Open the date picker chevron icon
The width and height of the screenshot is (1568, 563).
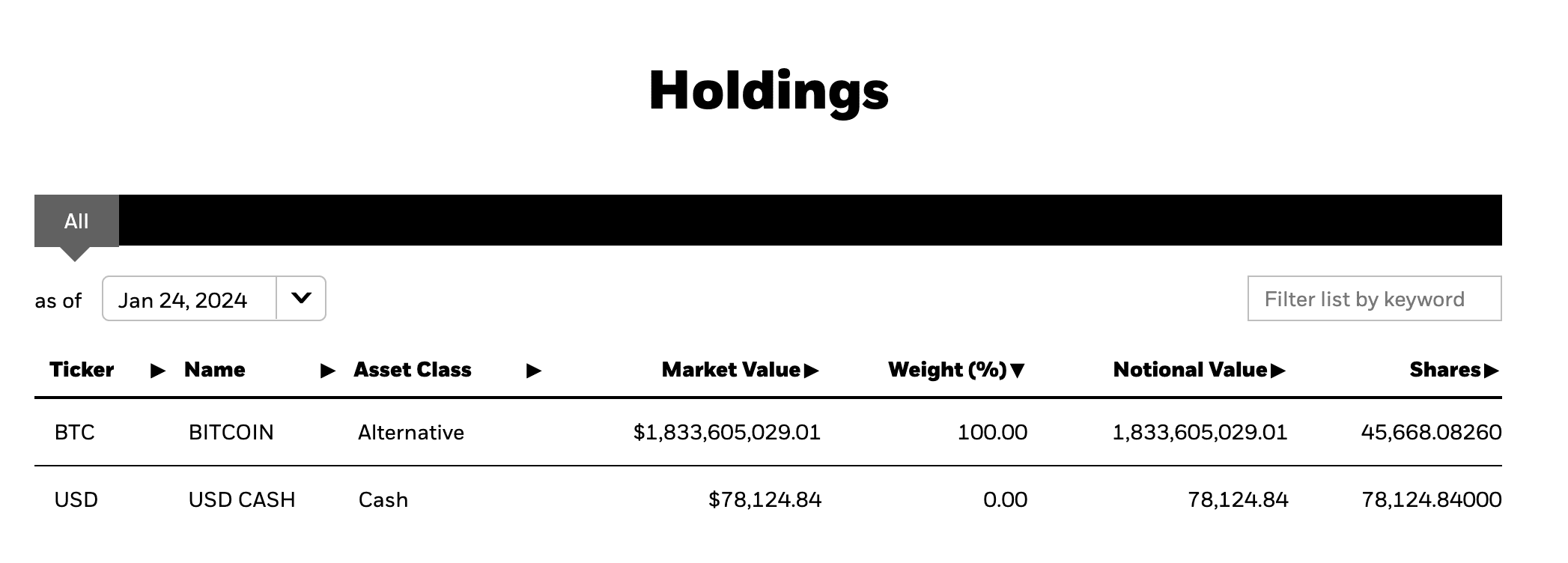[303, 298]
